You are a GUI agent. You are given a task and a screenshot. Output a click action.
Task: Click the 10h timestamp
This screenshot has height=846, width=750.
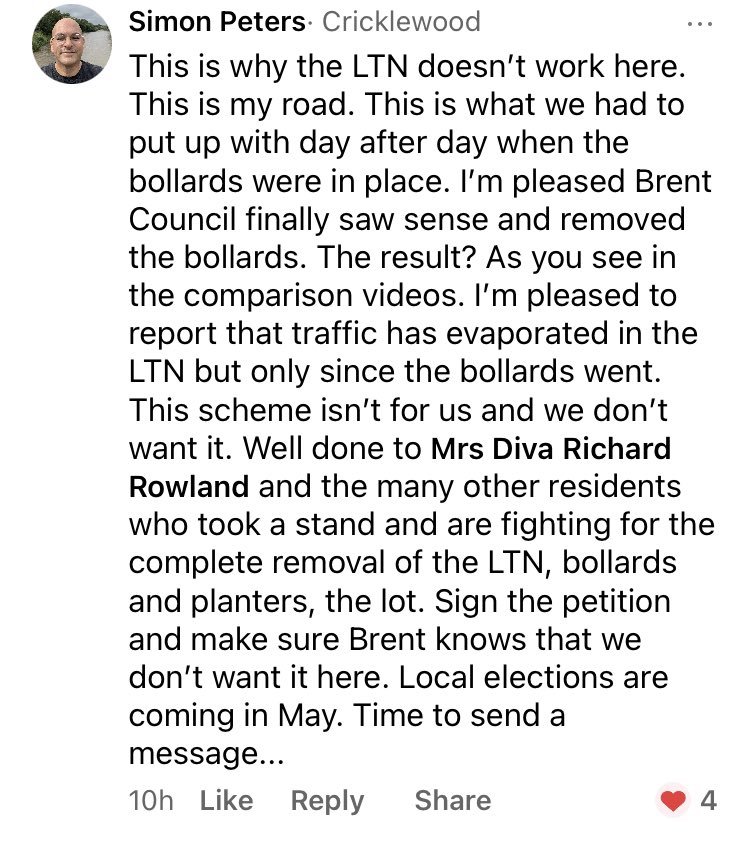point(151,801)
